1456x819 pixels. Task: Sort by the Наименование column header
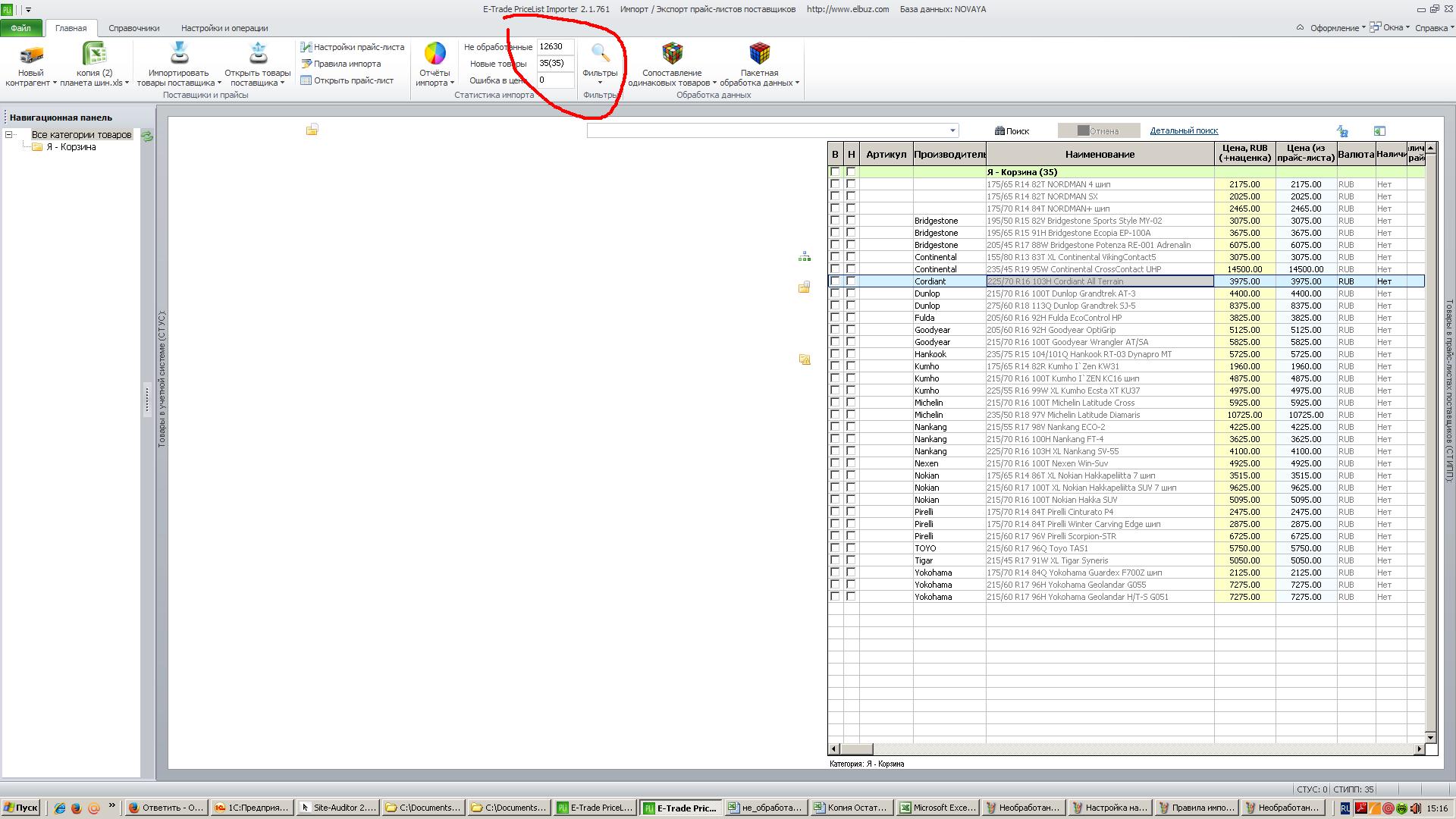coord(1100,154)
